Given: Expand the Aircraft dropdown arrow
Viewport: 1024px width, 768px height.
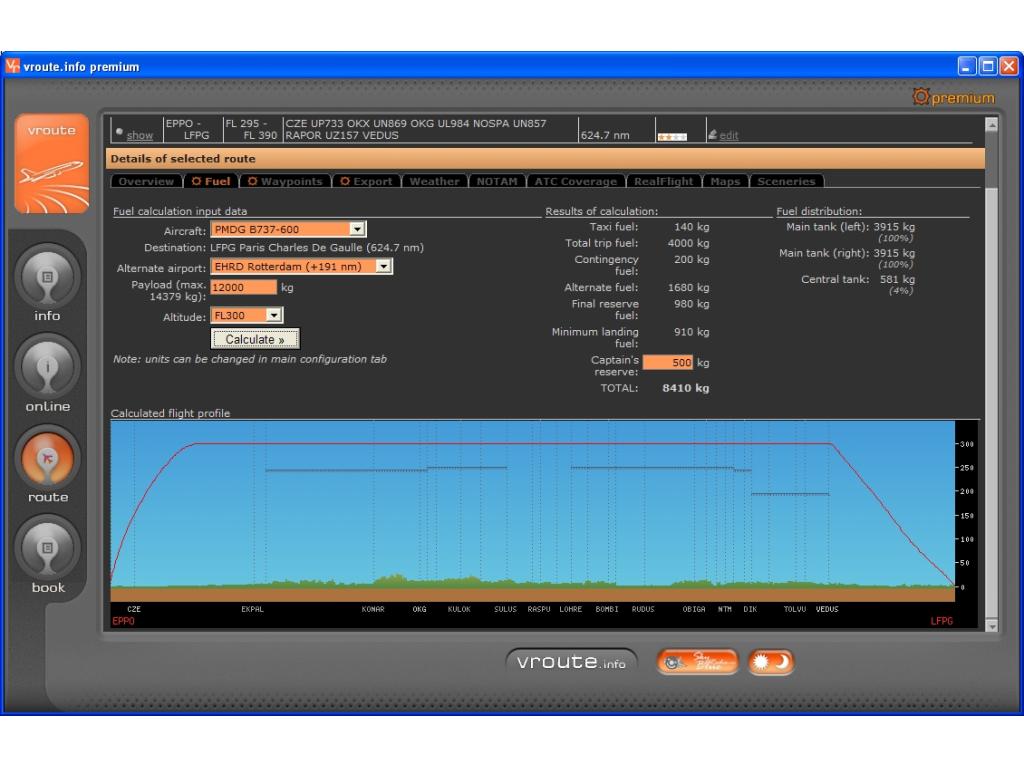Looking at the screenshot, I should click(x=357, y=229).
